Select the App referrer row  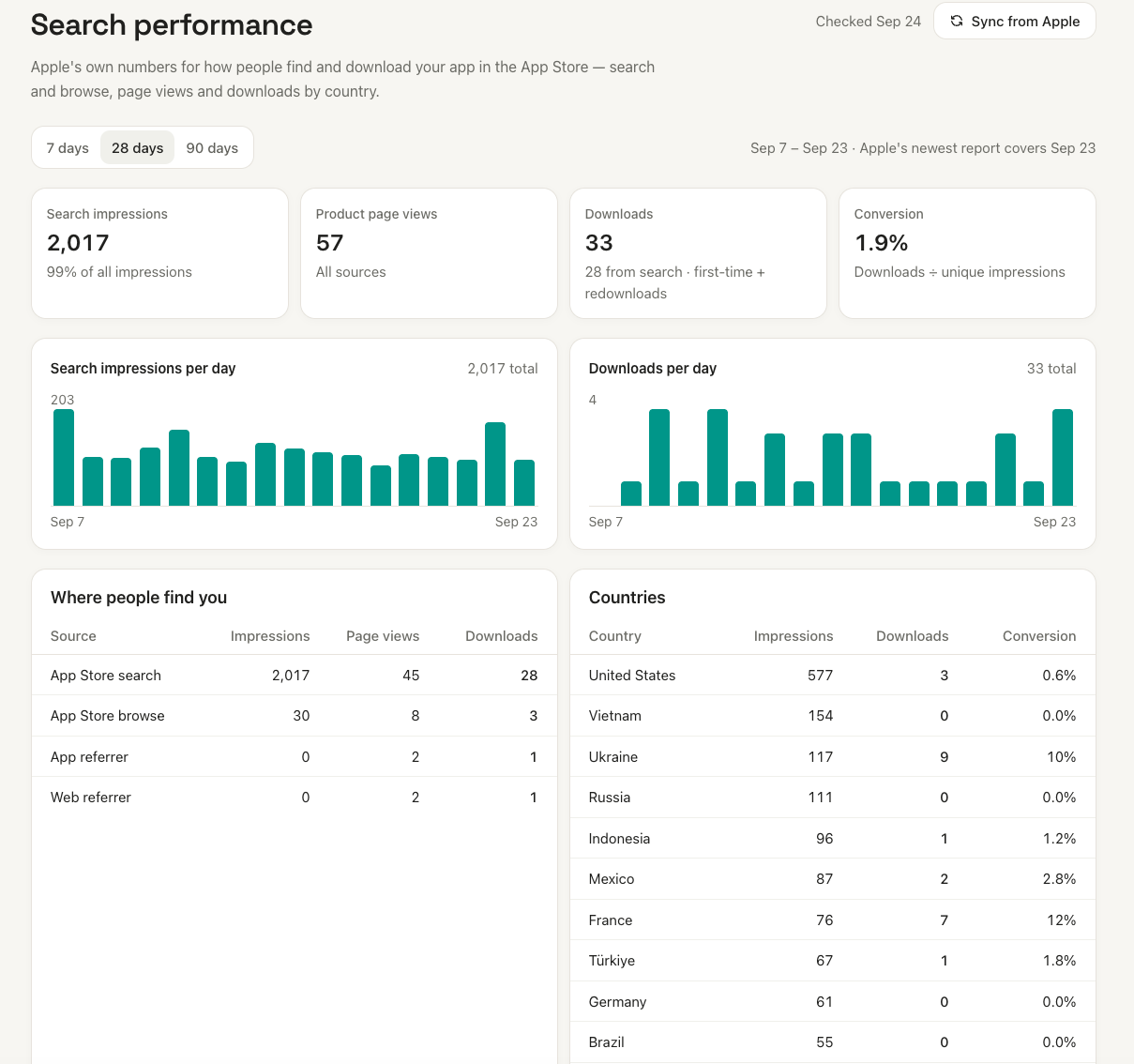[x=295, y=756]
